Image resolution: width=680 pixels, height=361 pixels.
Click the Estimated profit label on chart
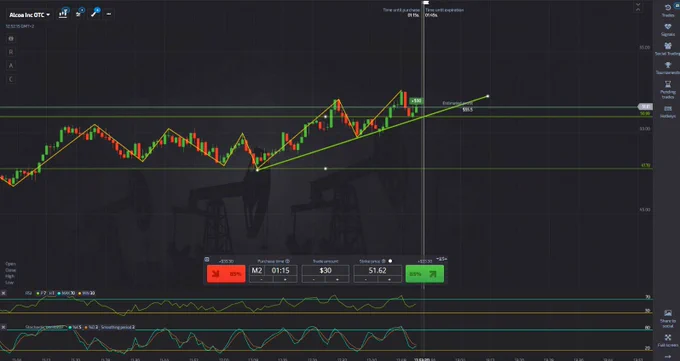457,103
